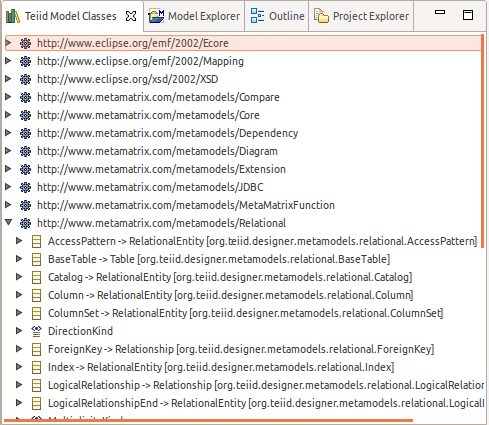Expand the xsd/2002/XSD node
Viewport: 489px width, 425px height.
coord(9,79)
